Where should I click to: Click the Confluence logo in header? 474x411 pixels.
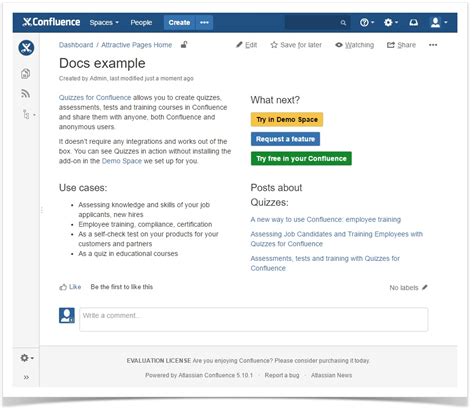coord(51,22)
